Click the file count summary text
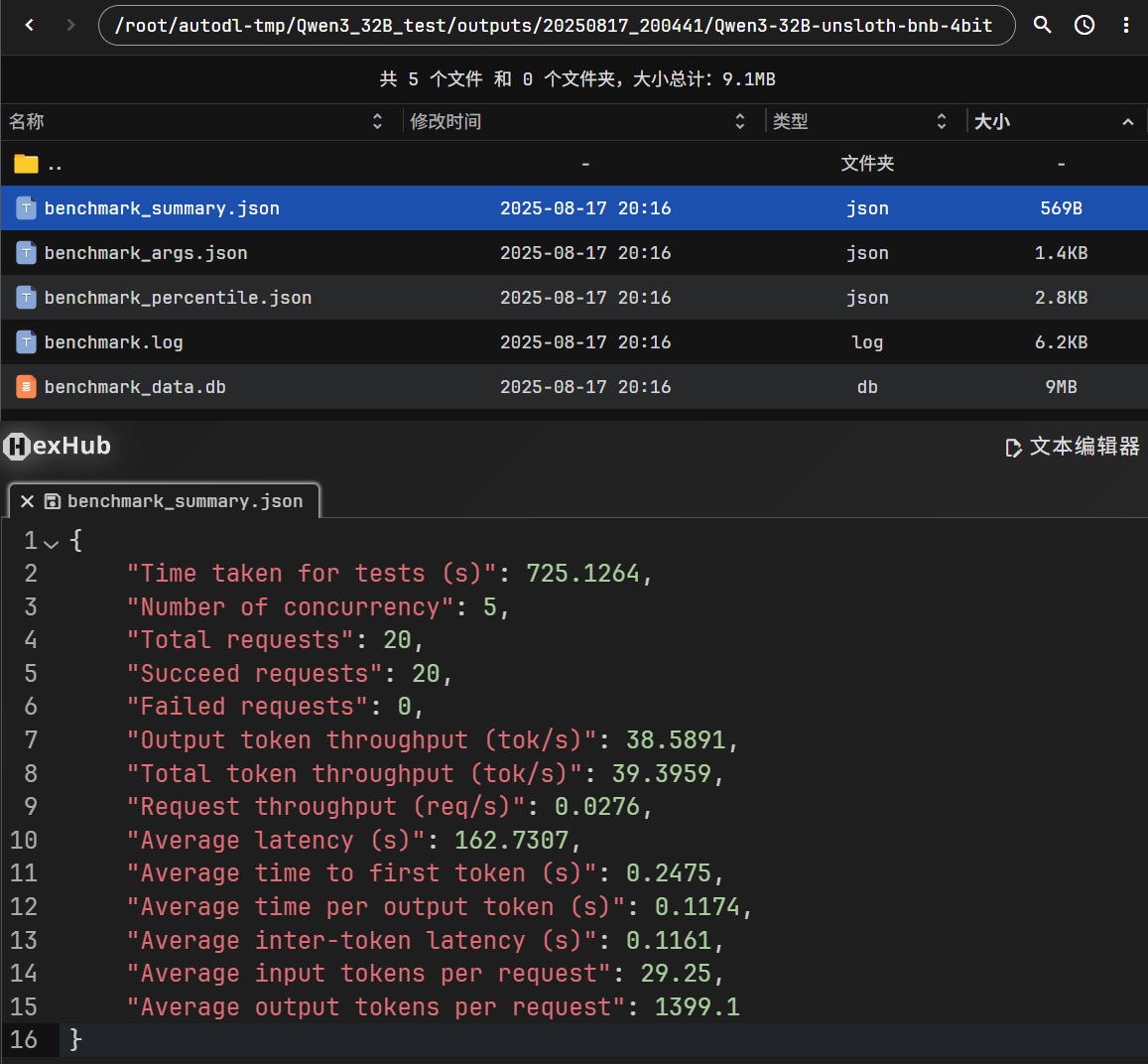This screenshot has height=1064, width=1148. [x=576, y=79]
